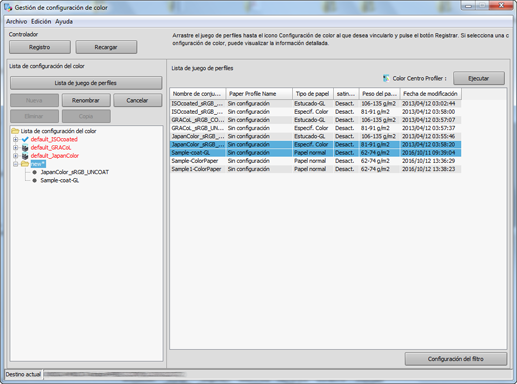The height and width of the screenshot is (384, 517).
Task: Click the Recargar button
Action: (106, 47)
